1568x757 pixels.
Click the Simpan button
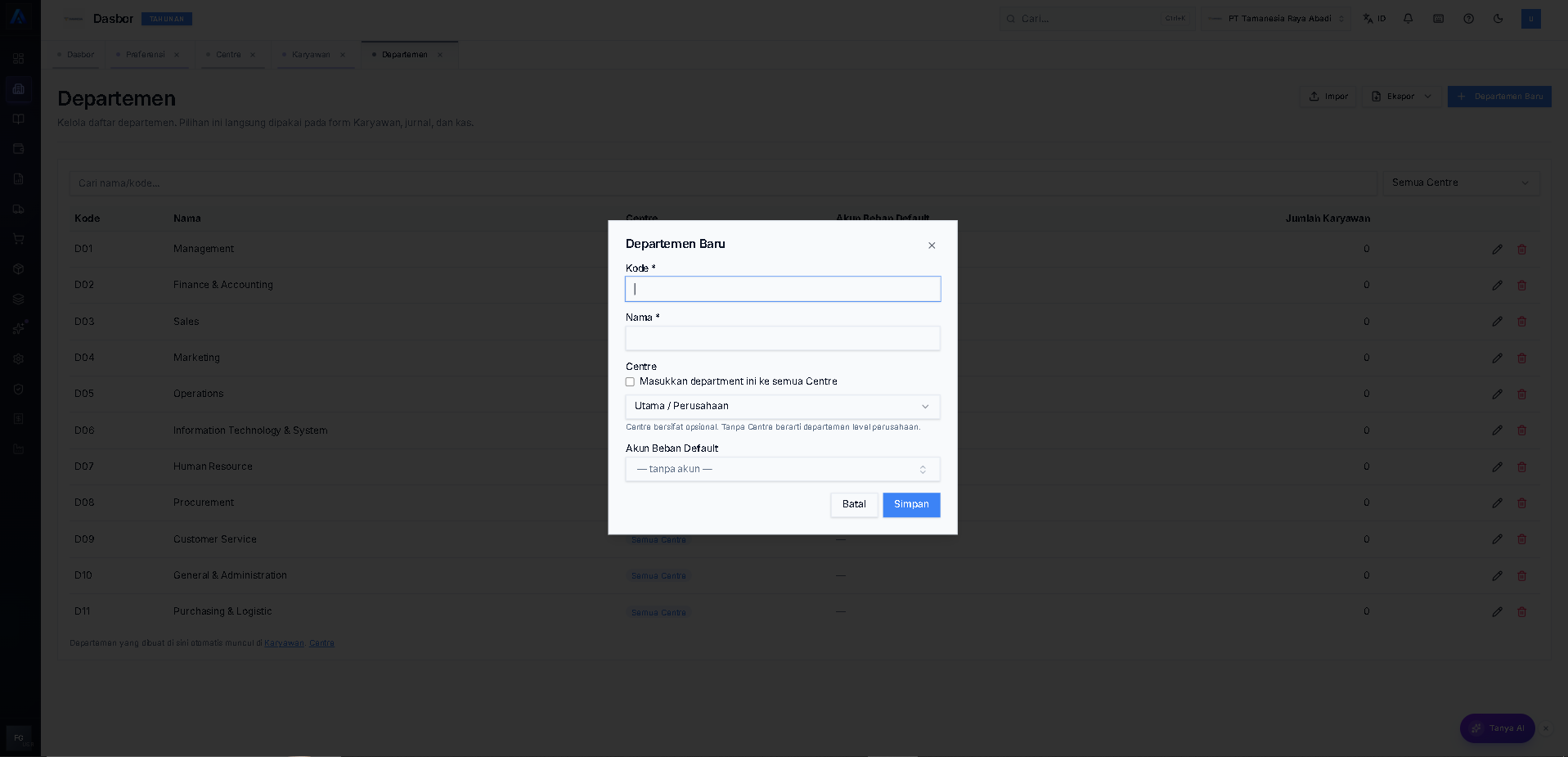coord(911,505)
